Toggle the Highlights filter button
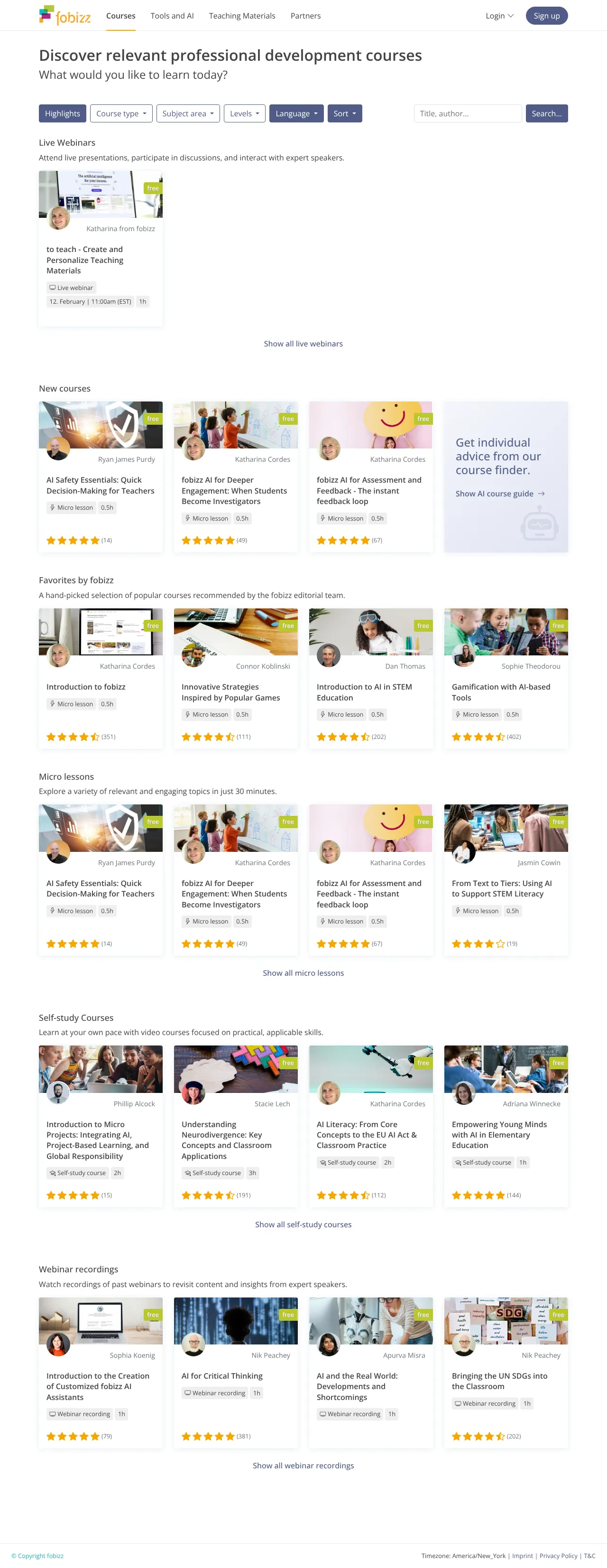 click(63, 113)
